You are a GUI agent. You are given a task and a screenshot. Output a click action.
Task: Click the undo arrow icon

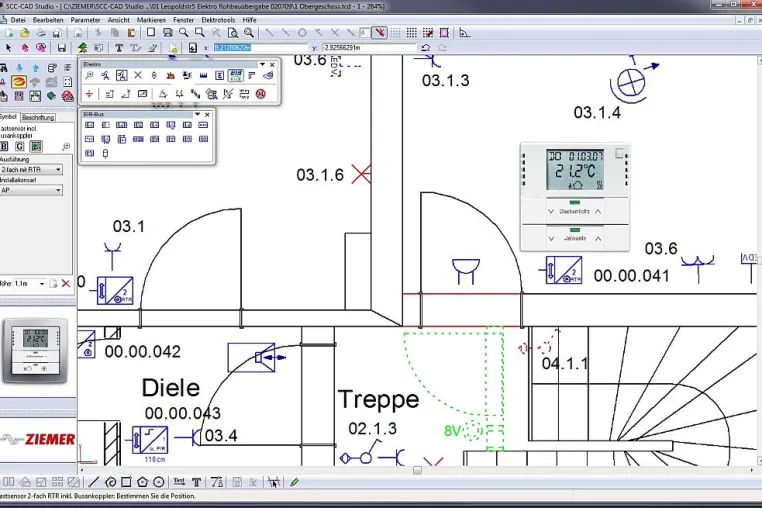[x=426, y=48]
